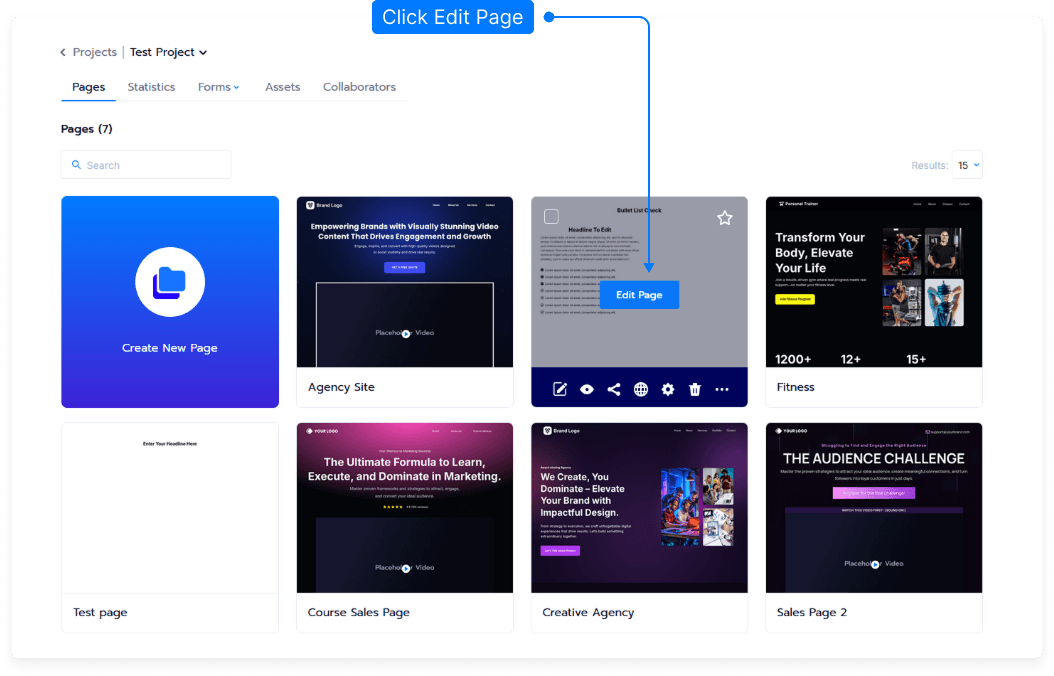Image resolution: width=1054 pixels, height=676 pixels.
Task: Click the blue Edit Page button
Action: (x=639, y=295)
